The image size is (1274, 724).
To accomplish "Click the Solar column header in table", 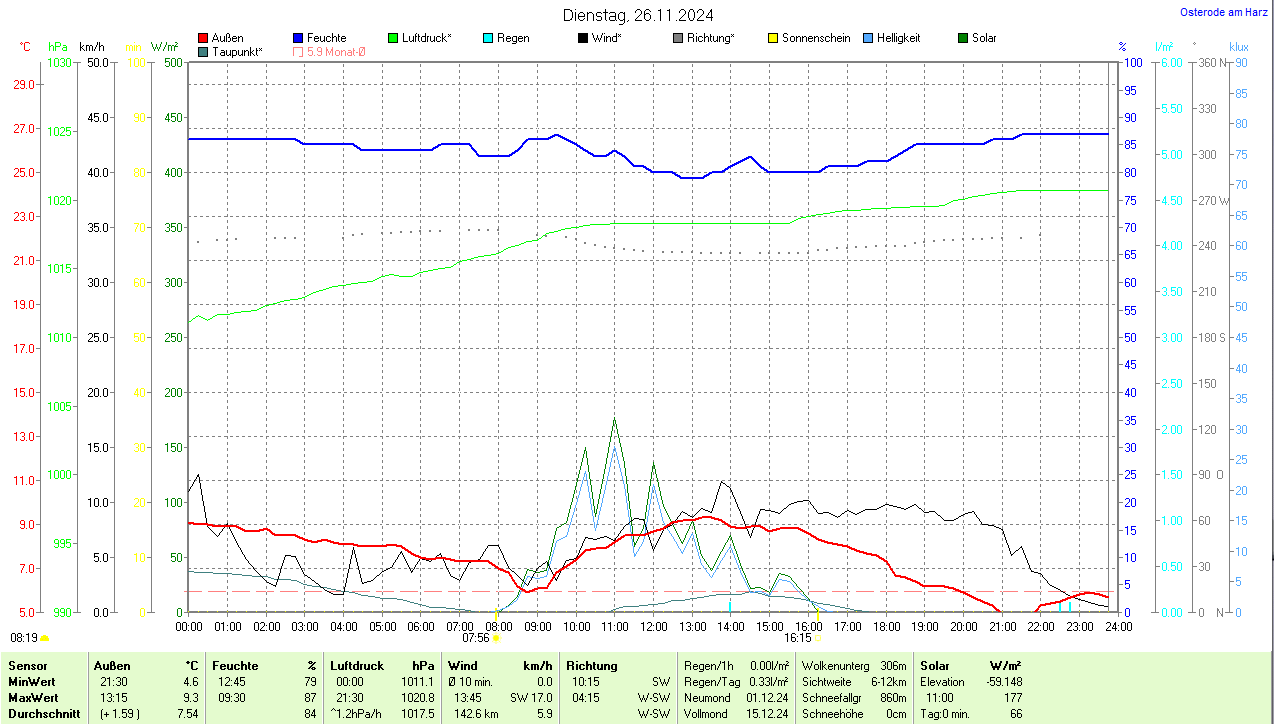I will click(934, 666).
